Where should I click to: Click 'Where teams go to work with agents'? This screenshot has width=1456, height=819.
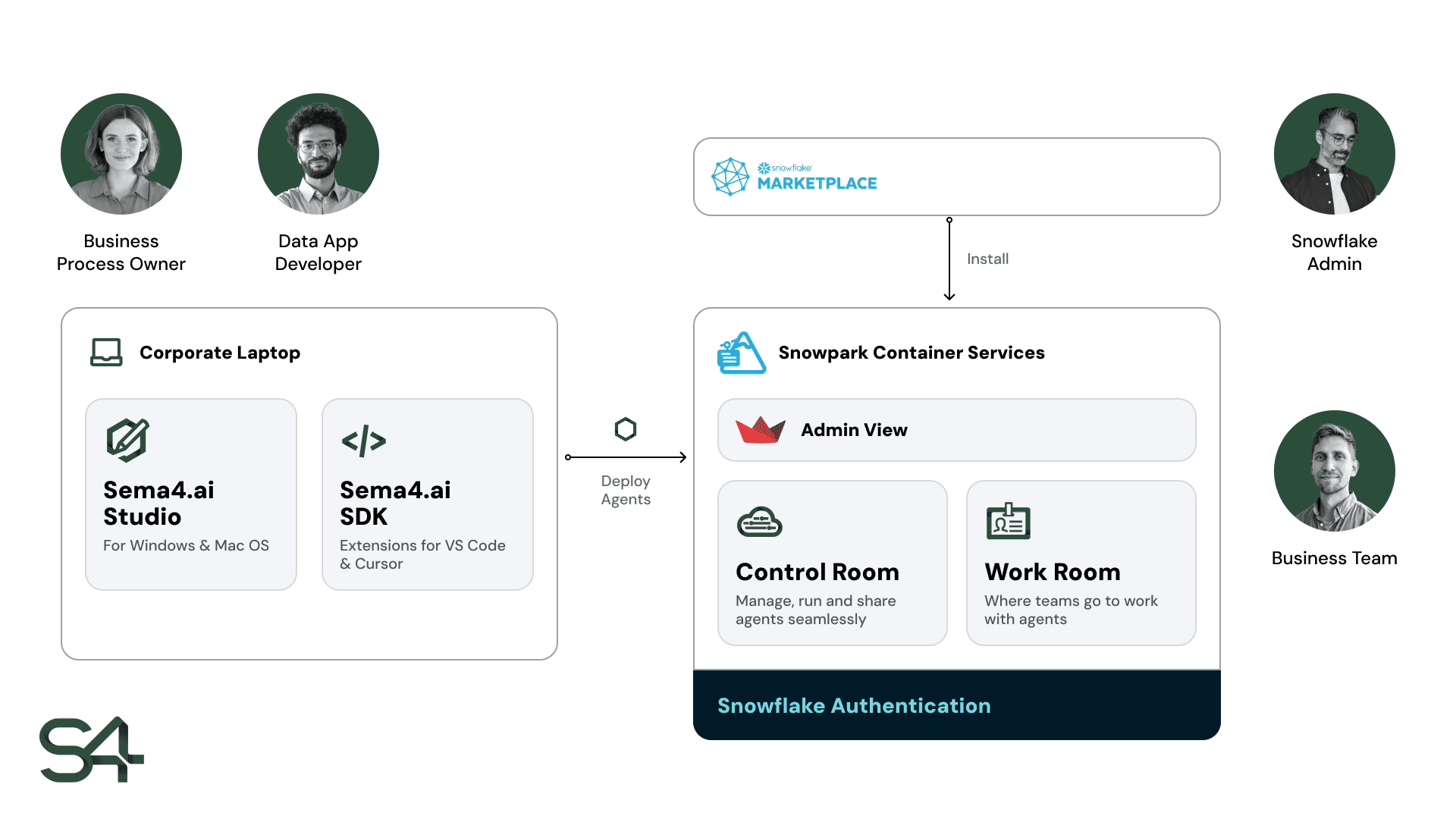(x=1071, y=610)
